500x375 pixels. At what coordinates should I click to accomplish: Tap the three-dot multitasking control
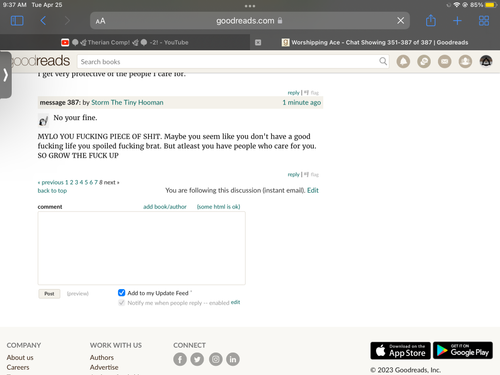pos(250,6)
